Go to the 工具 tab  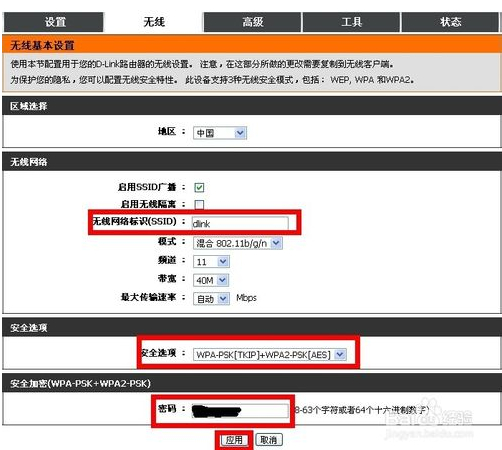point(351,22)
